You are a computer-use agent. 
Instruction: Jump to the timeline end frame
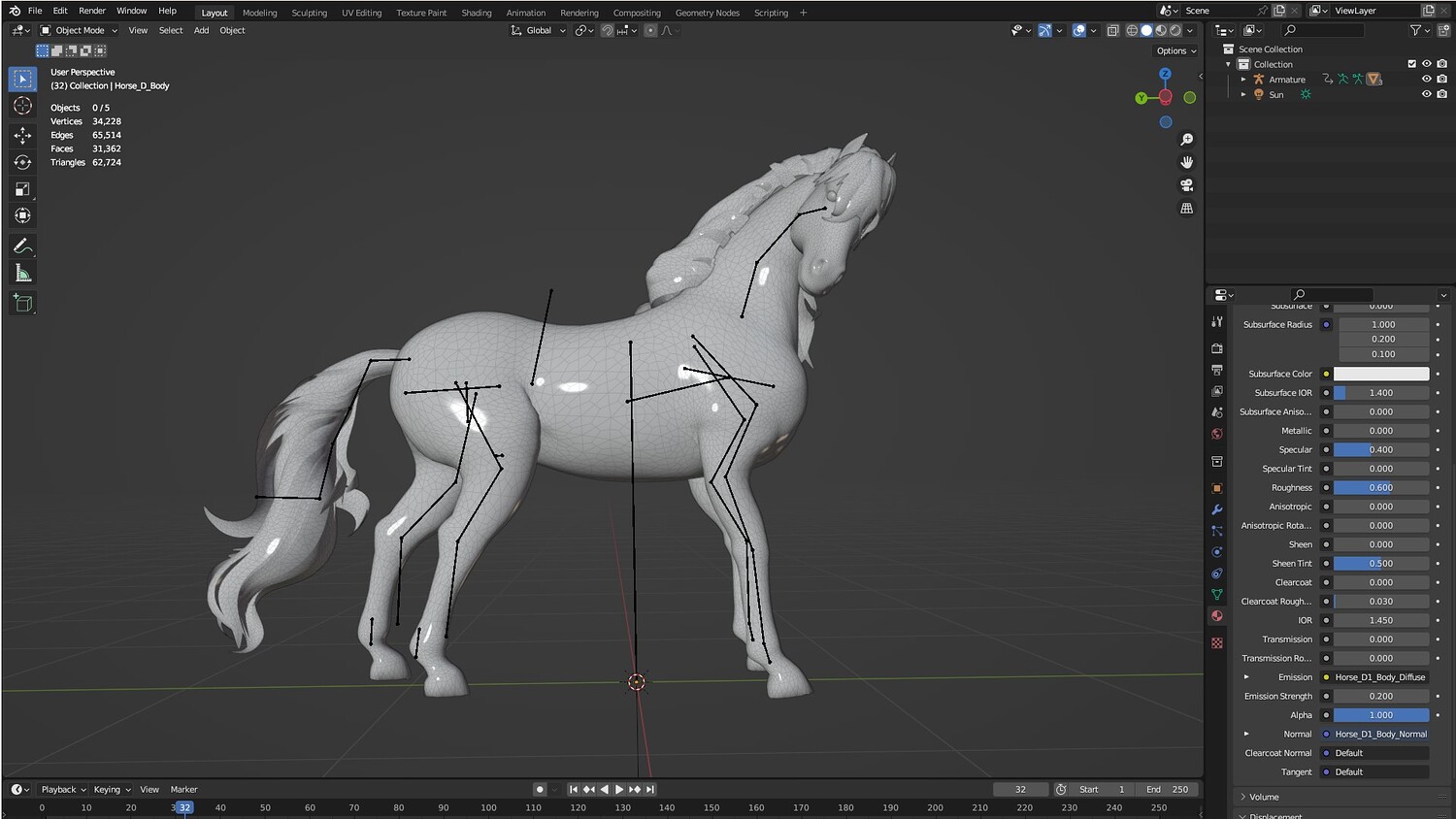click(x=650, y=789)
